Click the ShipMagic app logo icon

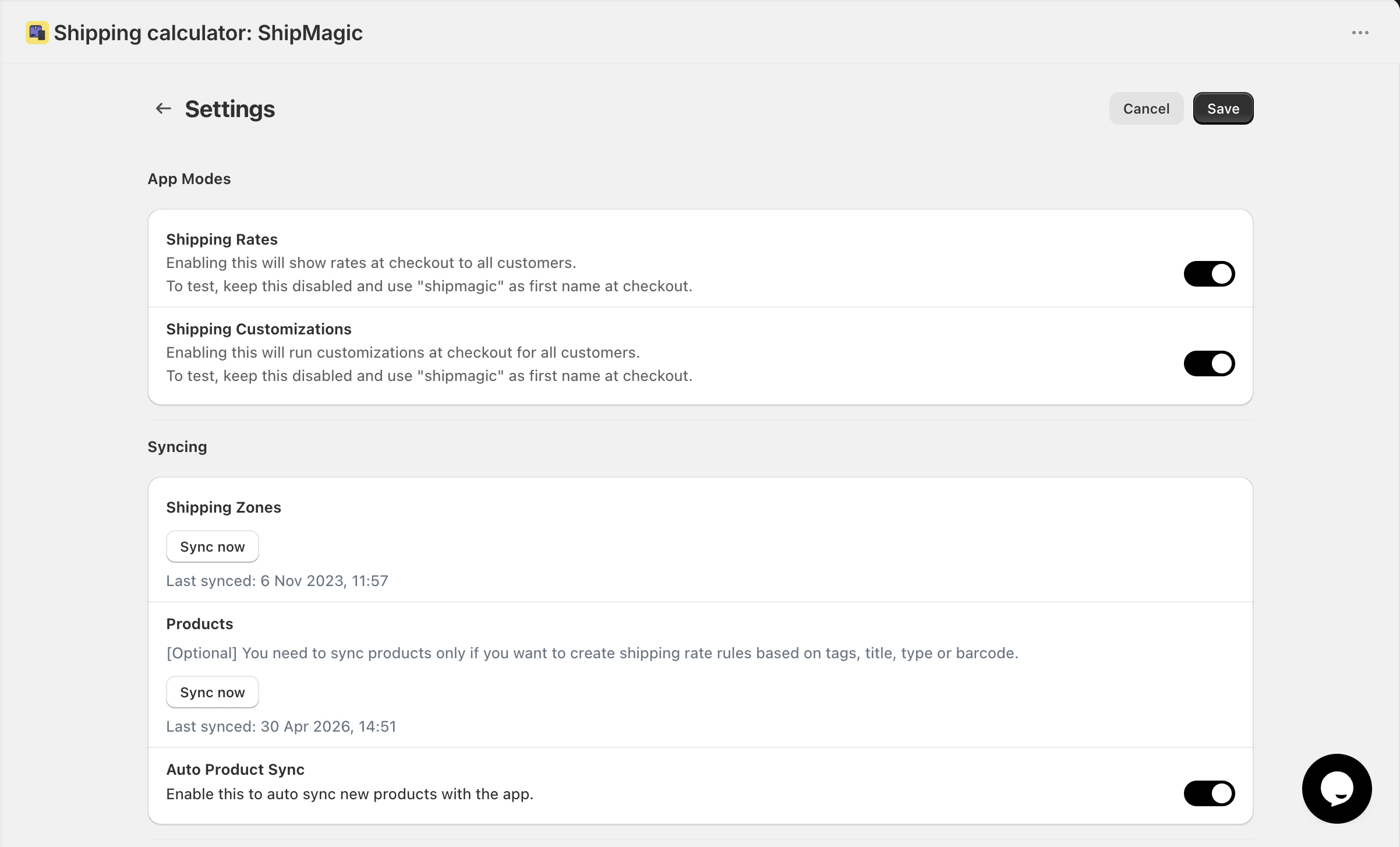[x=37, y=33]
